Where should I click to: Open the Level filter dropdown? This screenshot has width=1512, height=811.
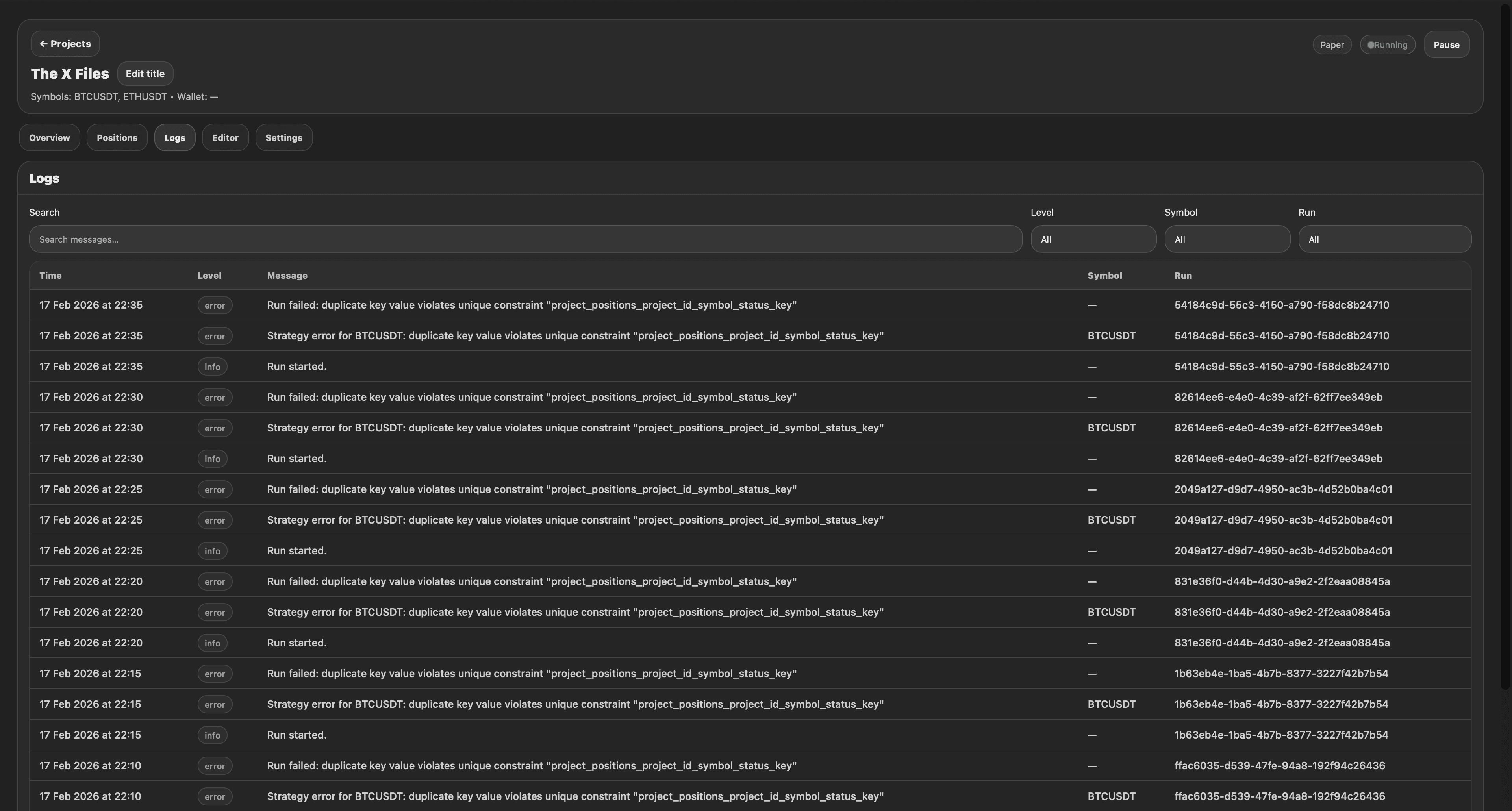click(1093, 239)
